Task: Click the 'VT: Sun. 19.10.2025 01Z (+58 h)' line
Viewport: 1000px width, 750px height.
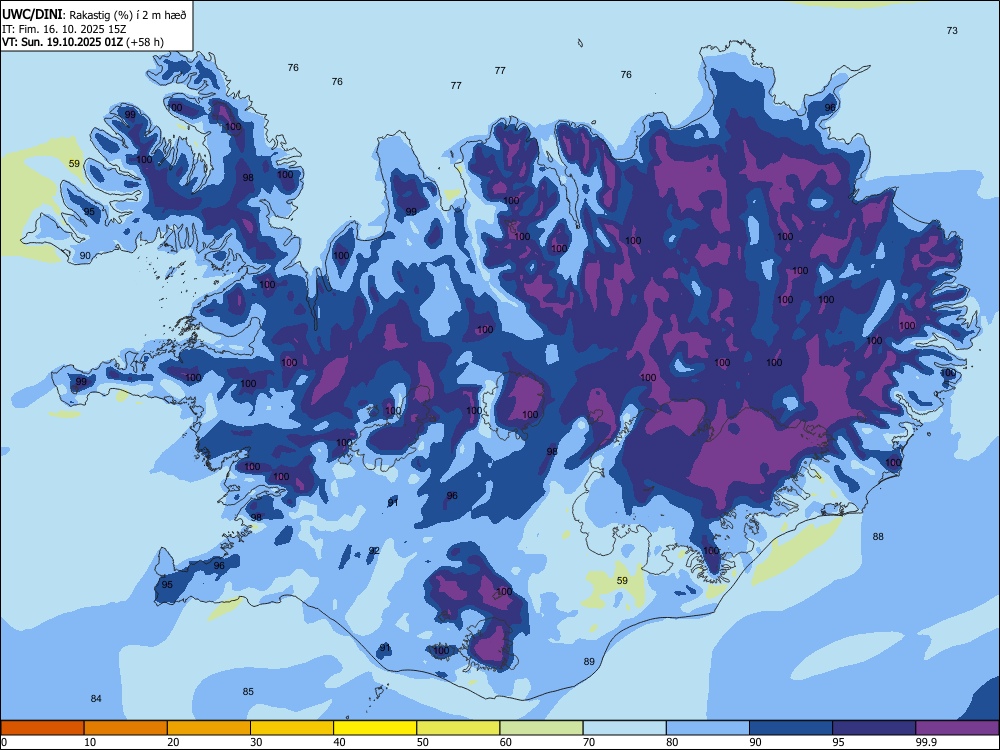Action: click(x=83, y=42)
